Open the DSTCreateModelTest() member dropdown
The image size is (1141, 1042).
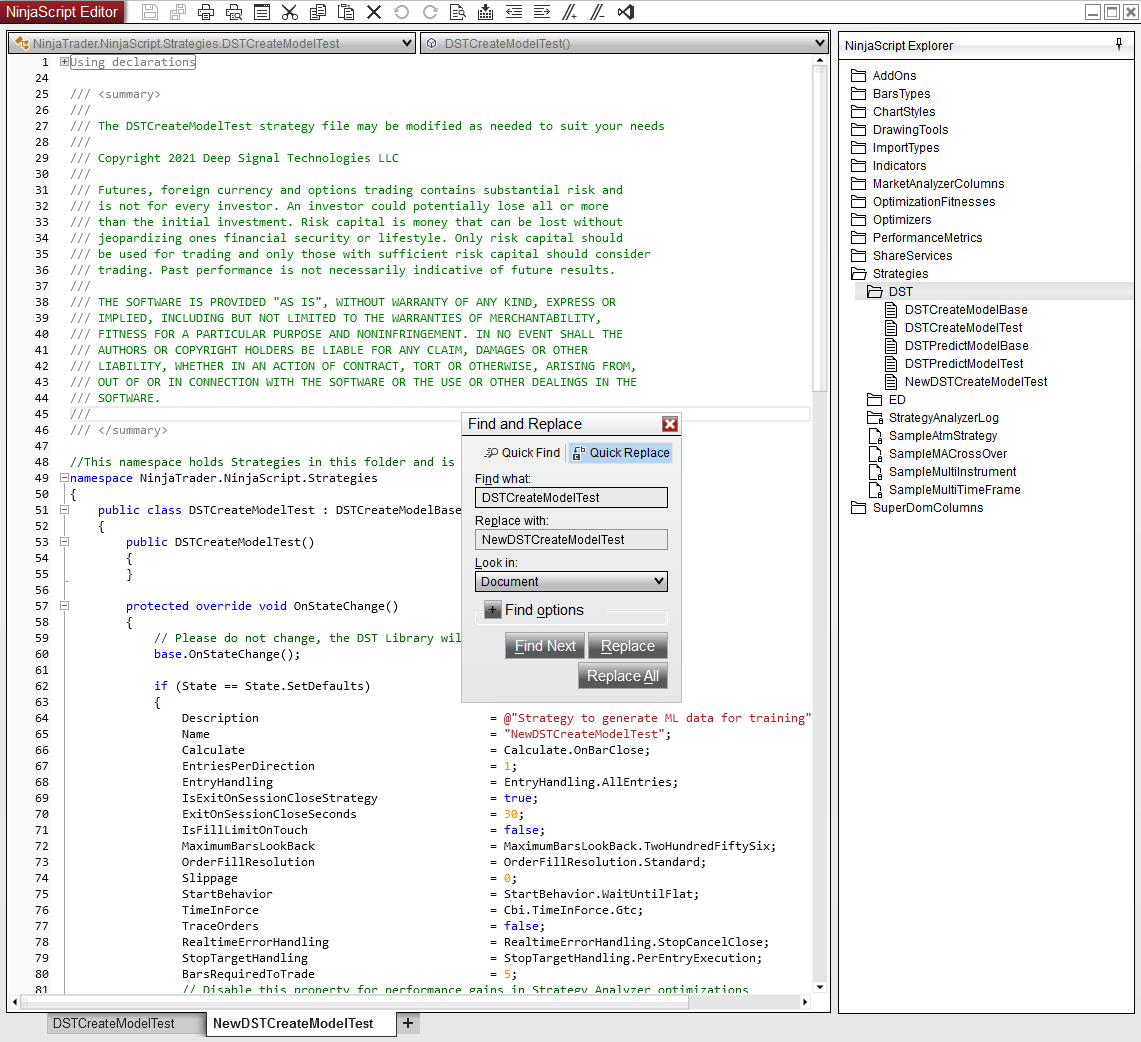(624, 44)
